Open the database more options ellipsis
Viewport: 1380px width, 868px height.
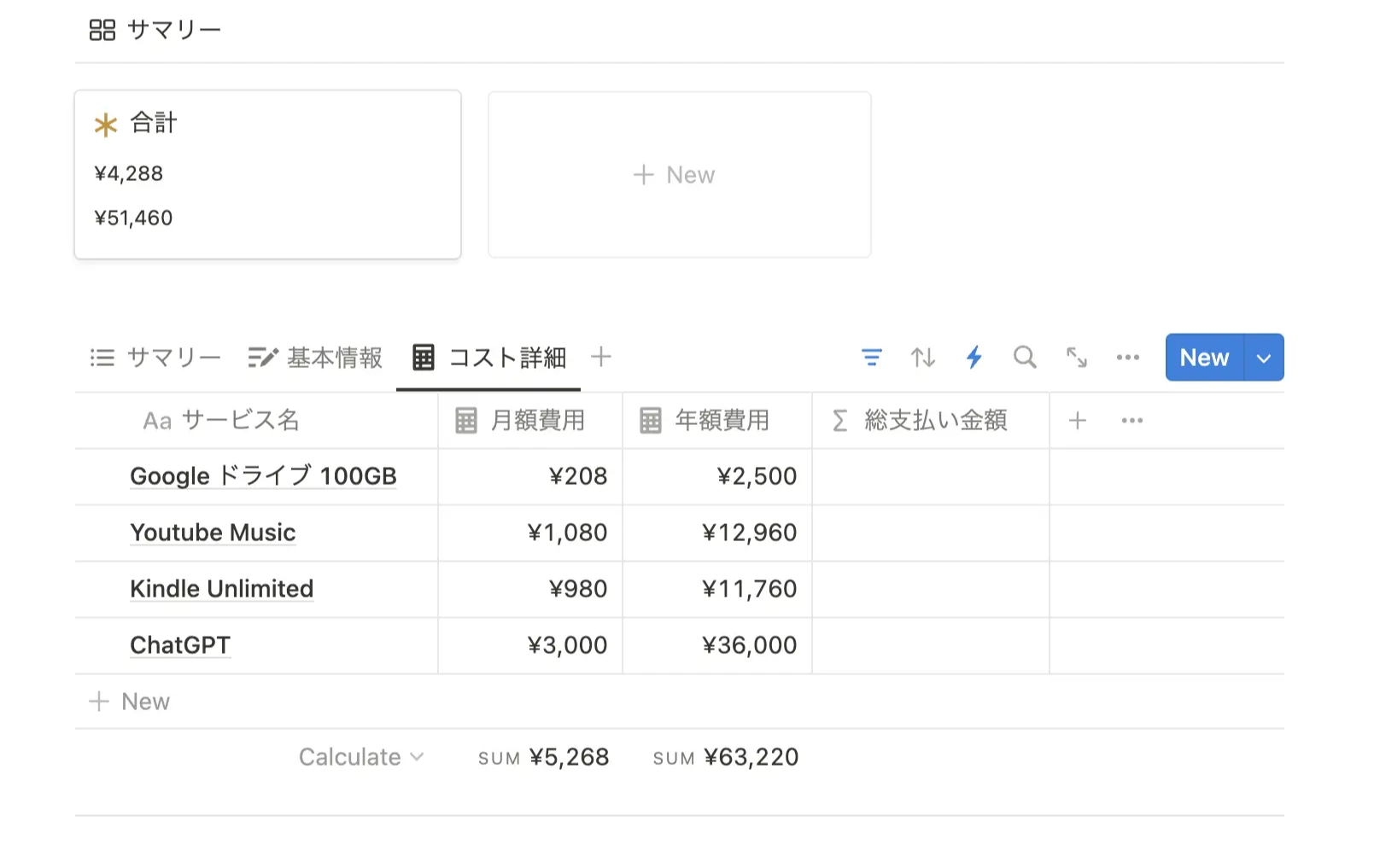(x=1128, y=358)
